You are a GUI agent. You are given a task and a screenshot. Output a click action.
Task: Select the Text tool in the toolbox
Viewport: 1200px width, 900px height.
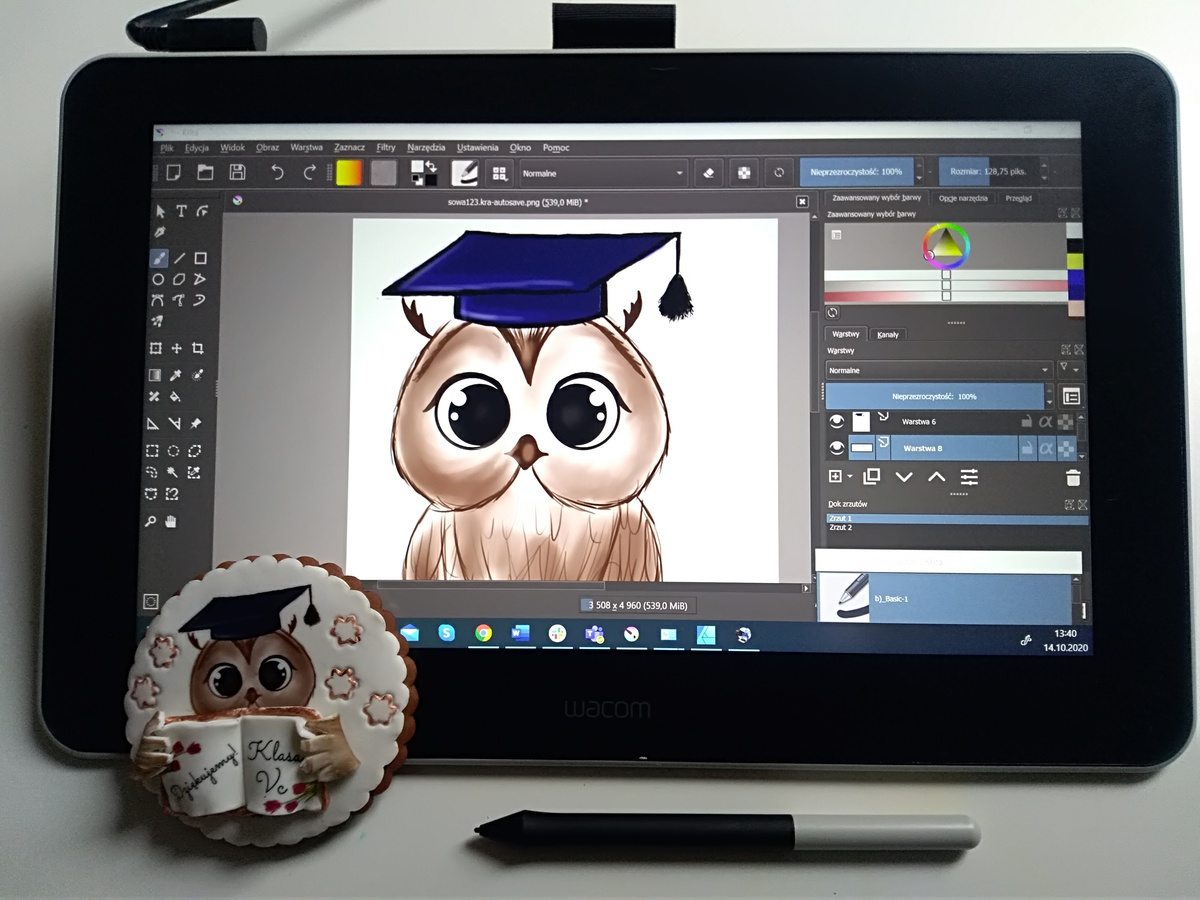(181, 211)
